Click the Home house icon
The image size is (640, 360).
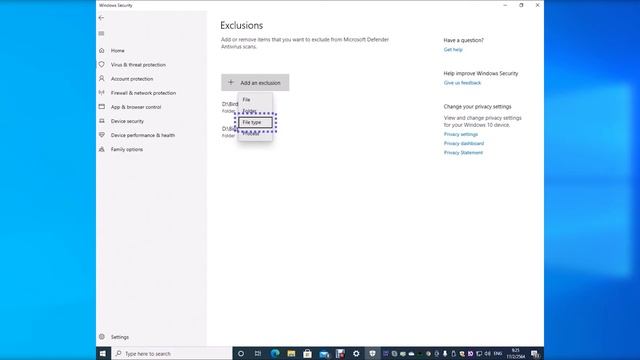102,51
